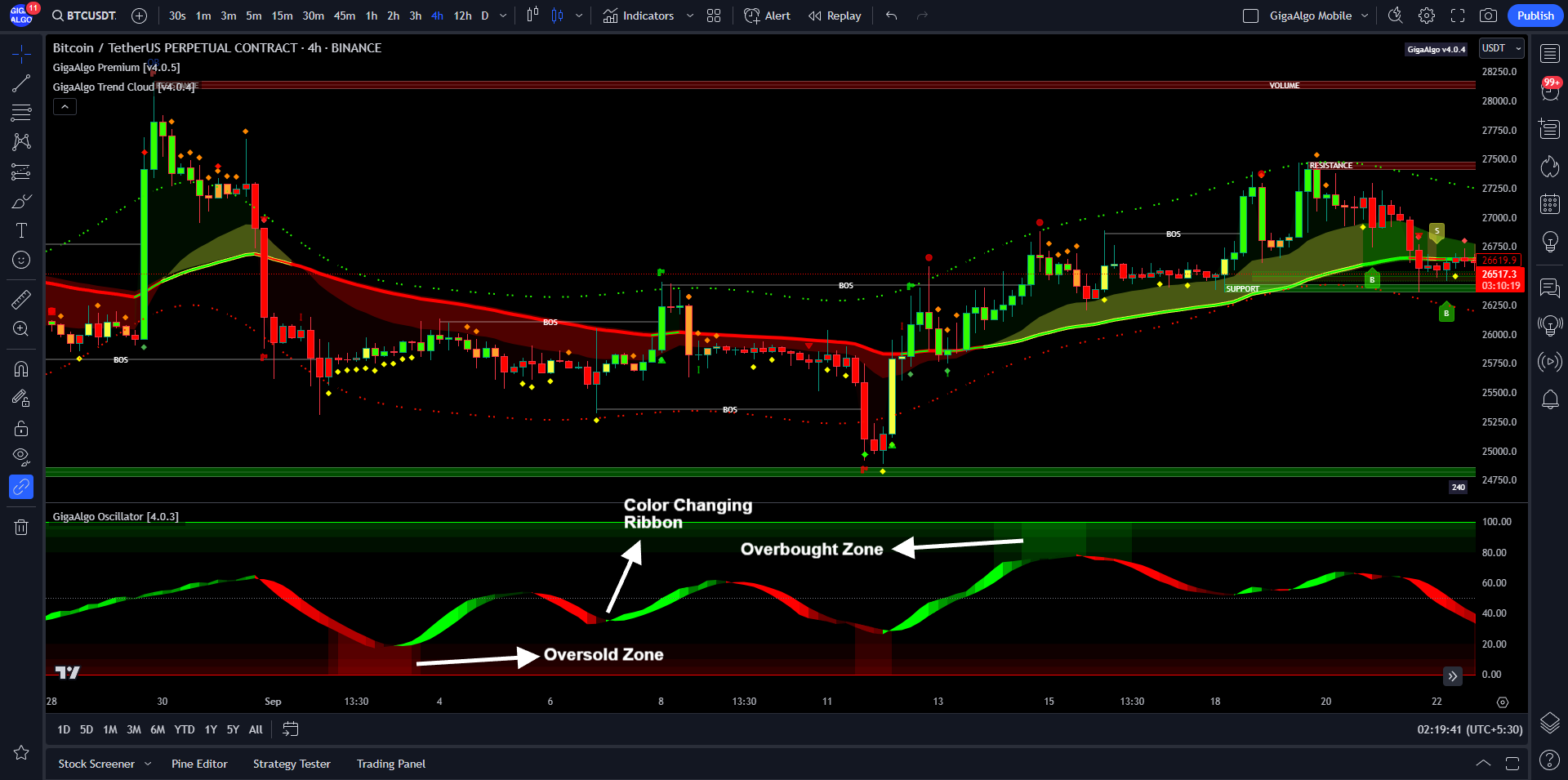The width and height of the screenshot is (1568, 780).
Task: Expand the GigaAlgo Mobile layout dropdown
Action: [1365, 16]
